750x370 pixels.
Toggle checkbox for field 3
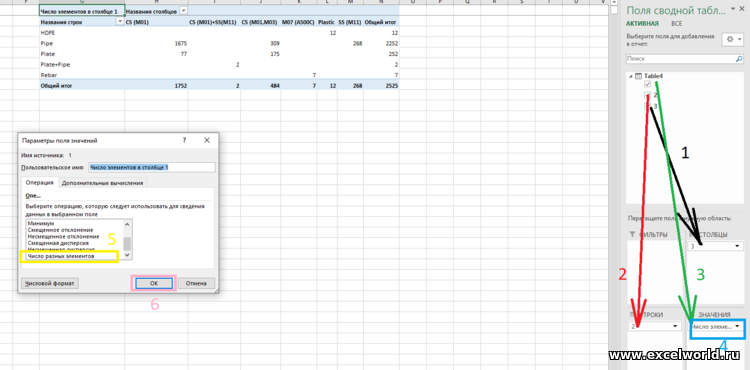point(648,106)
